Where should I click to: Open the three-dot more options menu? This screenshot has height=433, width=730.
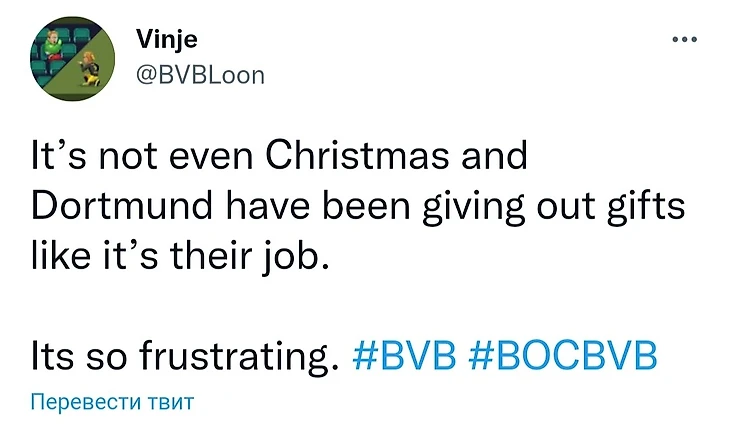tap(685, 40)
